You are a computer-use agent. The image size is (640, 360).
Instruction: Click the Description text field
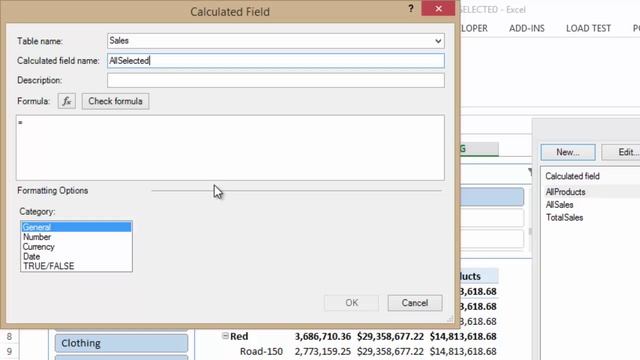(276, 80)
